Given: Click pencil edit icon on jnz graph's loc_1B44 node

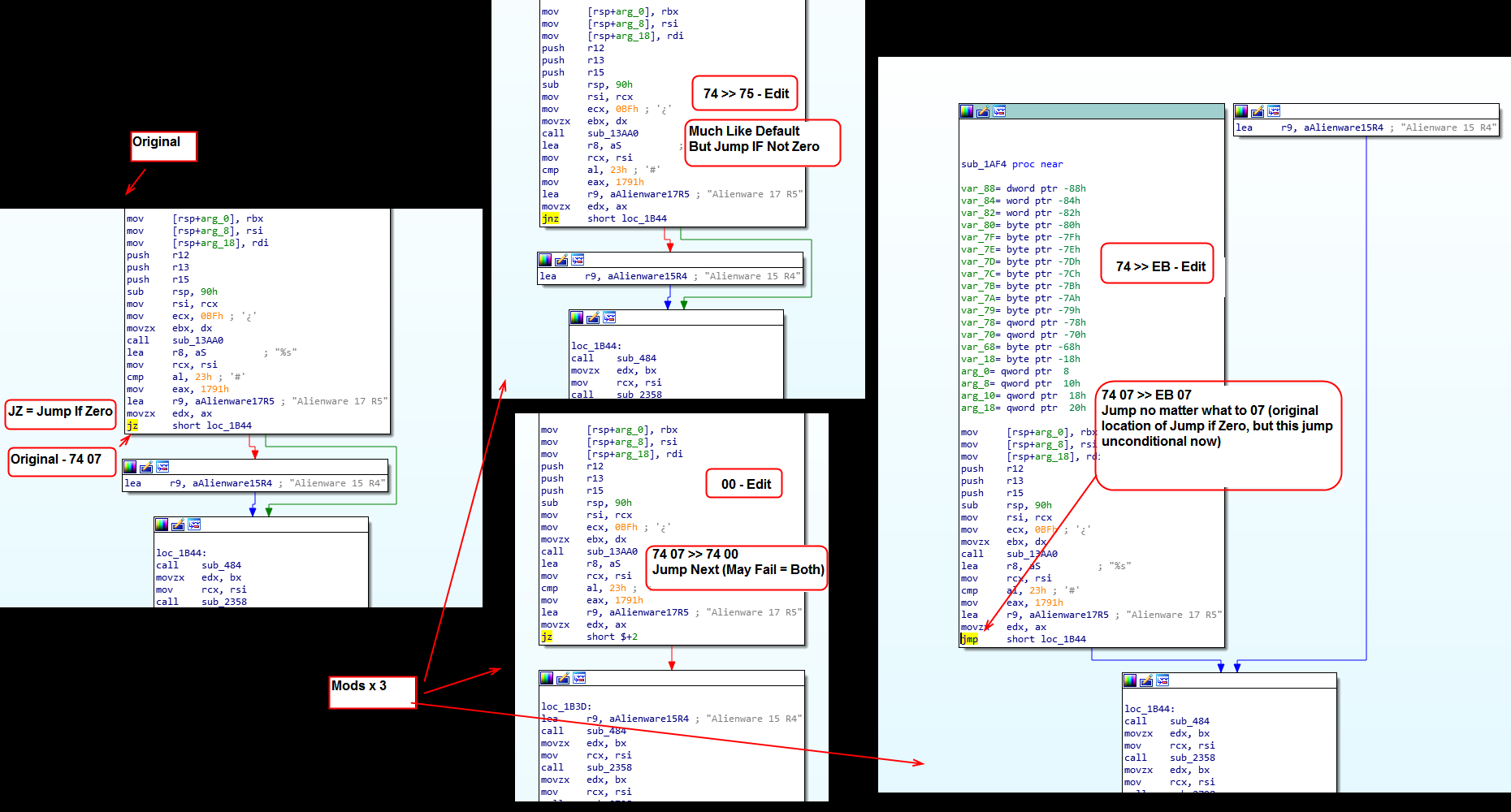Looking at the screenshot, I should tap(593, 317).
